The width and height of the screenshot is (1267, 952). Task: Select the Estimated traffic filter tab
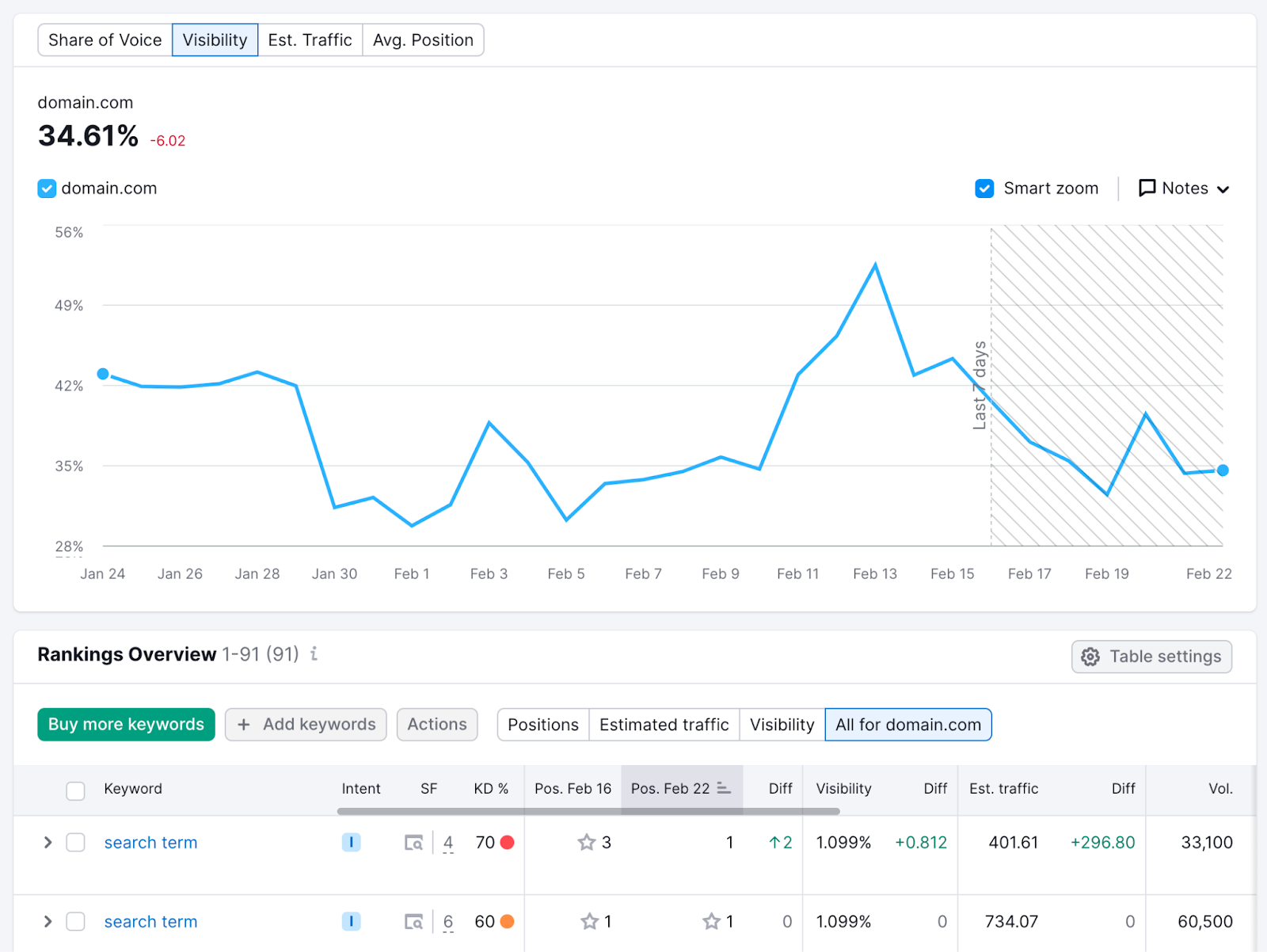664,724
